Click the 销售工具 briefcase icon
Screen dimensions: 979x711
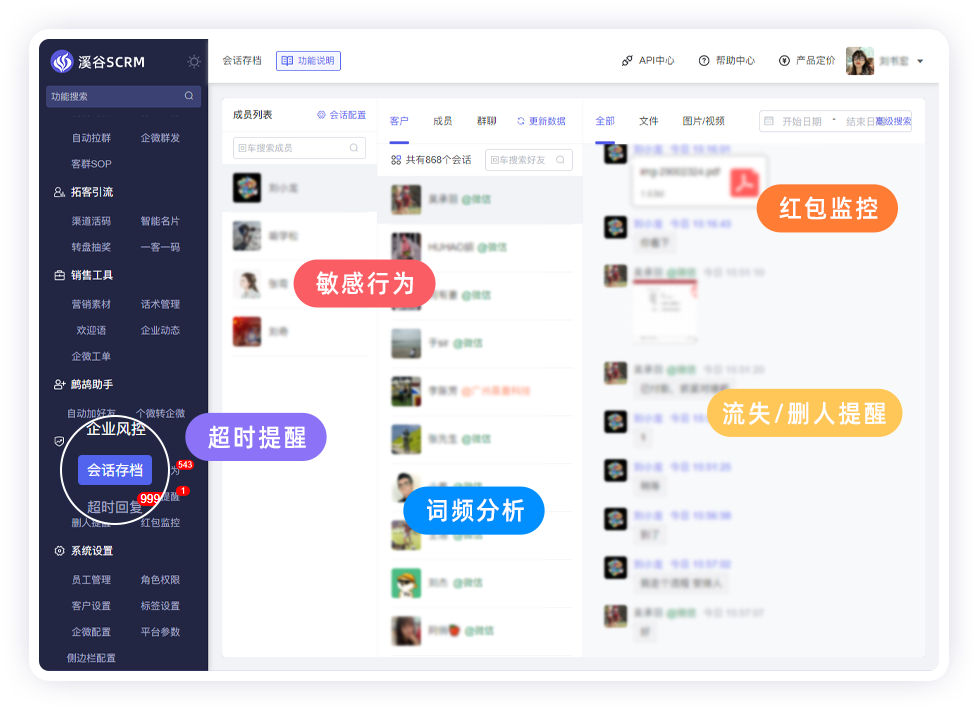(59, 275)
